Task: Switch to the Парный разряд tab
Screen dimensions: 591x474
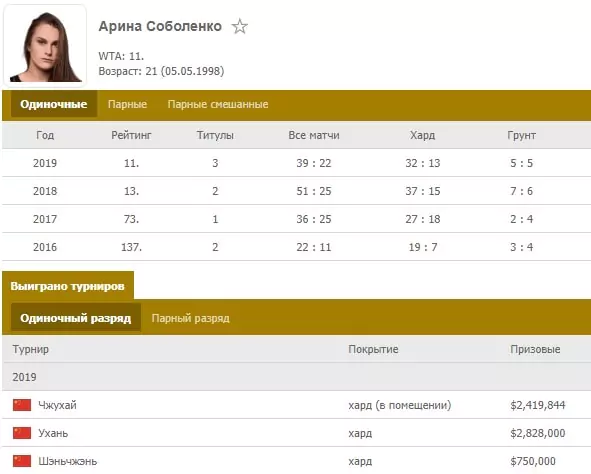Action: [190, 318]
